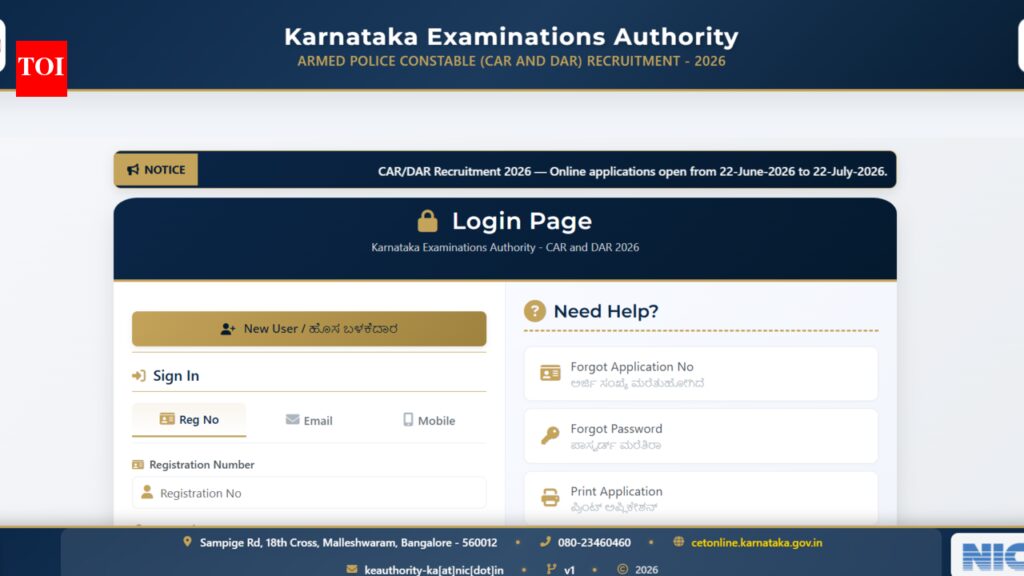Click the footer copyright symbol icon
1024x576 pixels.
pos(622,569)
